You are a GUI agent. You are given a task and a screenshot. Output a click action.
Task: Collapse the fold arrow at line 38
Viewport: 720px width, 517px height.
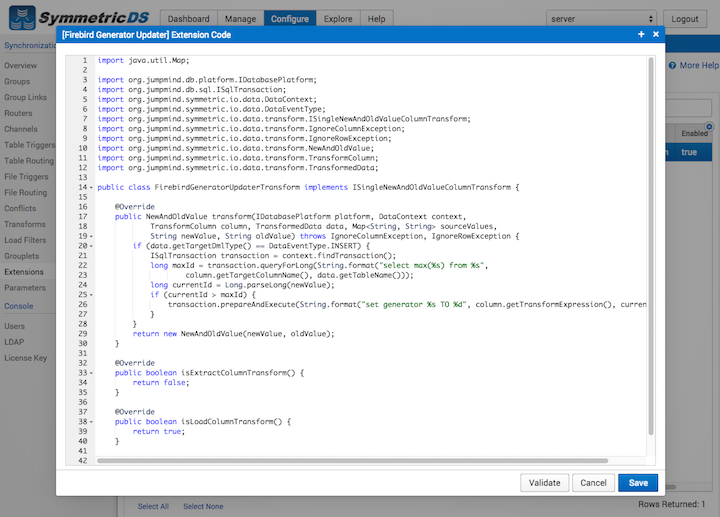tap(91, 421)
